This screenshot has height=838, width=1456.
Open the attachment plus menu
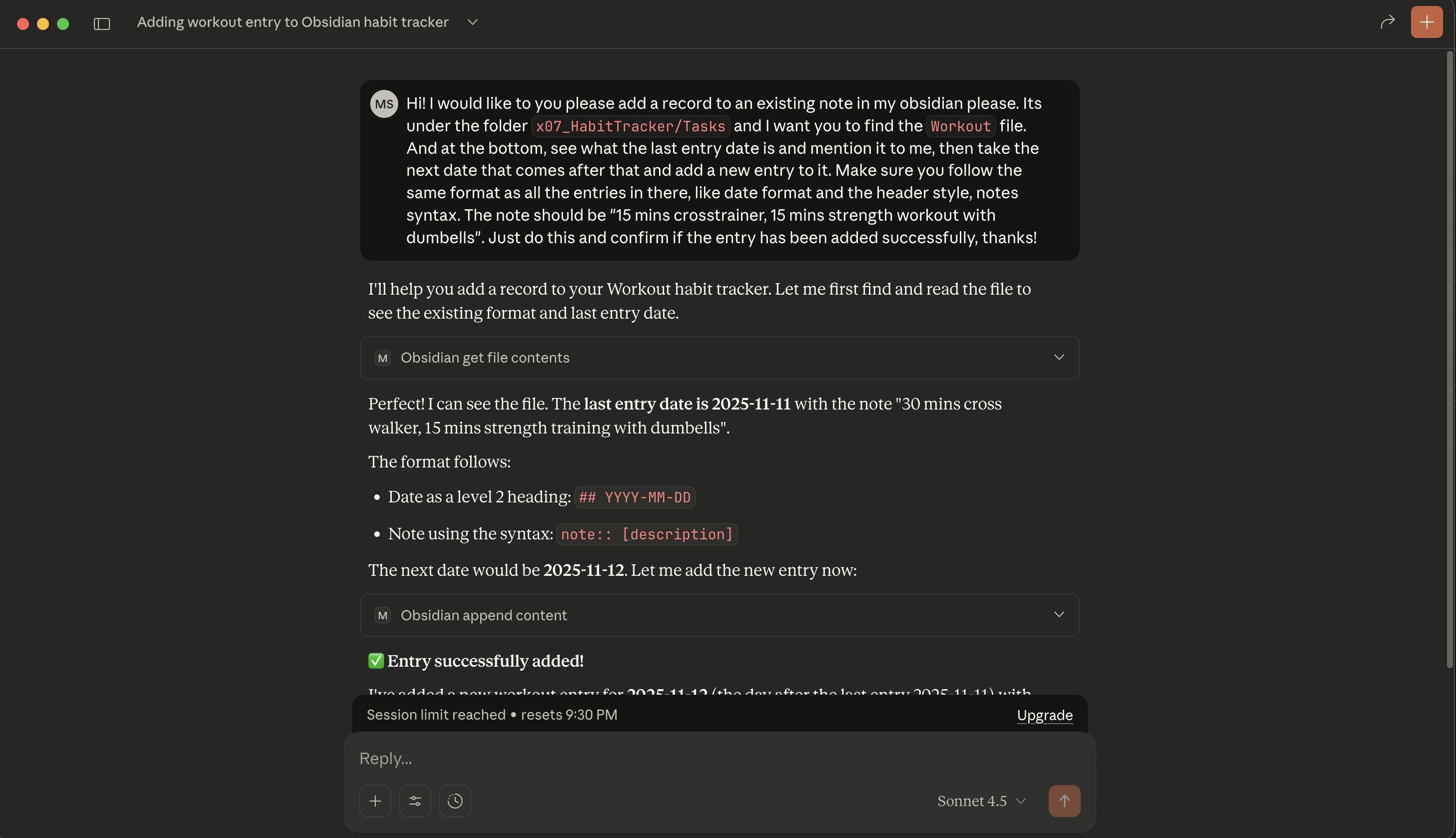pyautogui.click(x=375, y=801)
